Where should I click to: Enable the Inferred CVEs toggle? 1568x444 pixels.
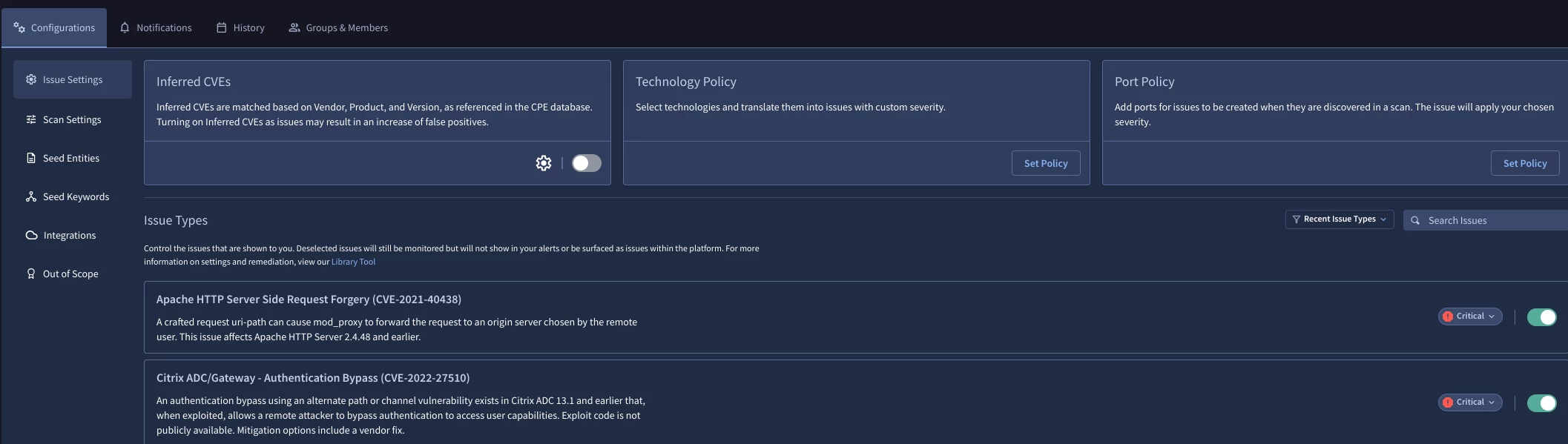586,163
